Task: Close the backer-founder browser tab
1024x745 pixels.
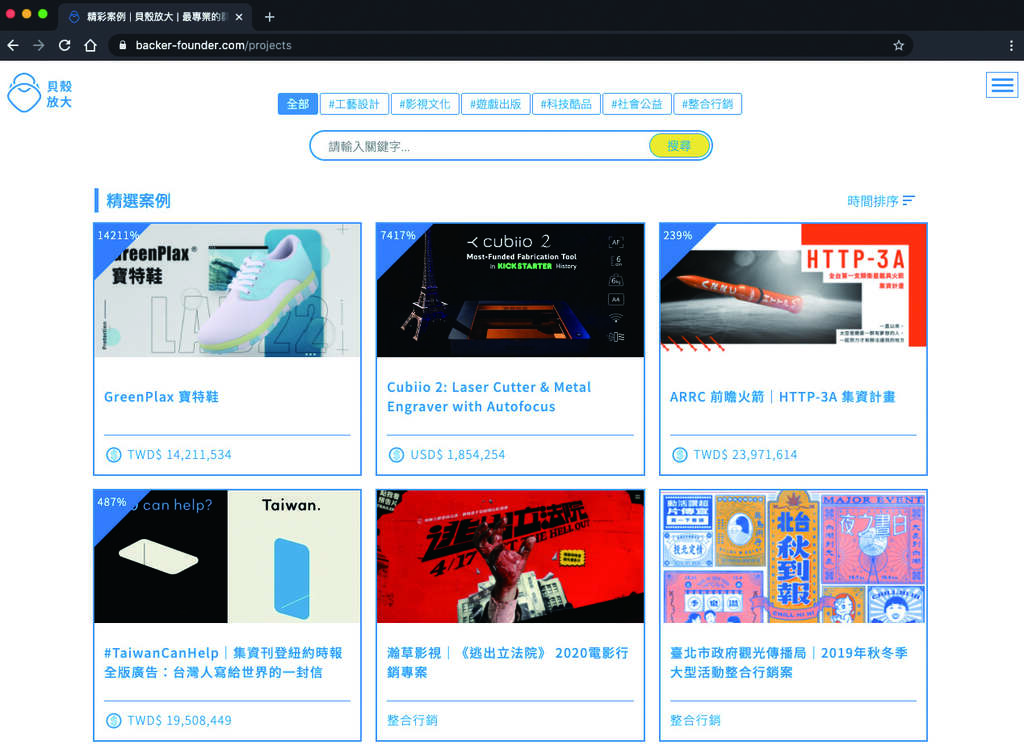Action: tap(238, 17)
